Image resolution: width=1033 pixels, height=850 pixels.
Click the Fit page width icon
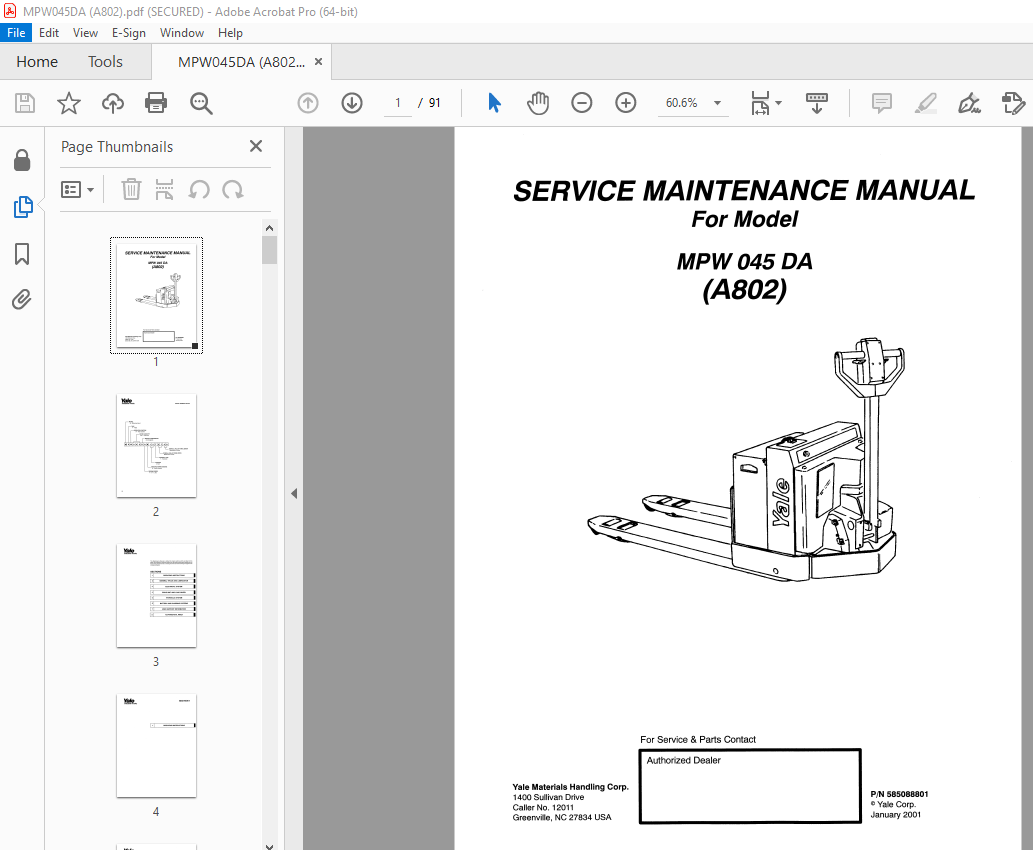coord(760,103)
